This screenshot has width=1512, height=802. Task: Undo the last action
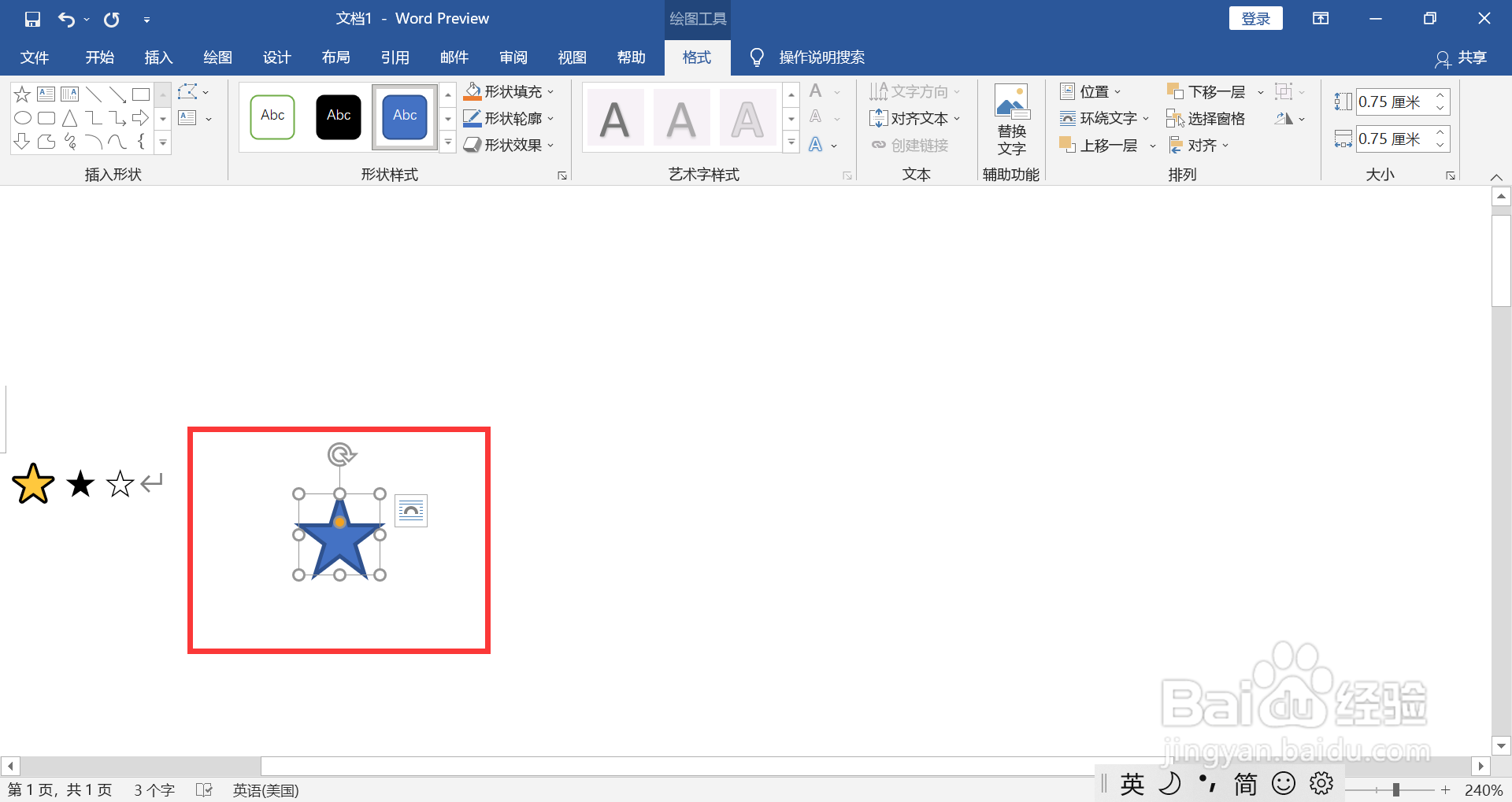click(x=66, y=19)
